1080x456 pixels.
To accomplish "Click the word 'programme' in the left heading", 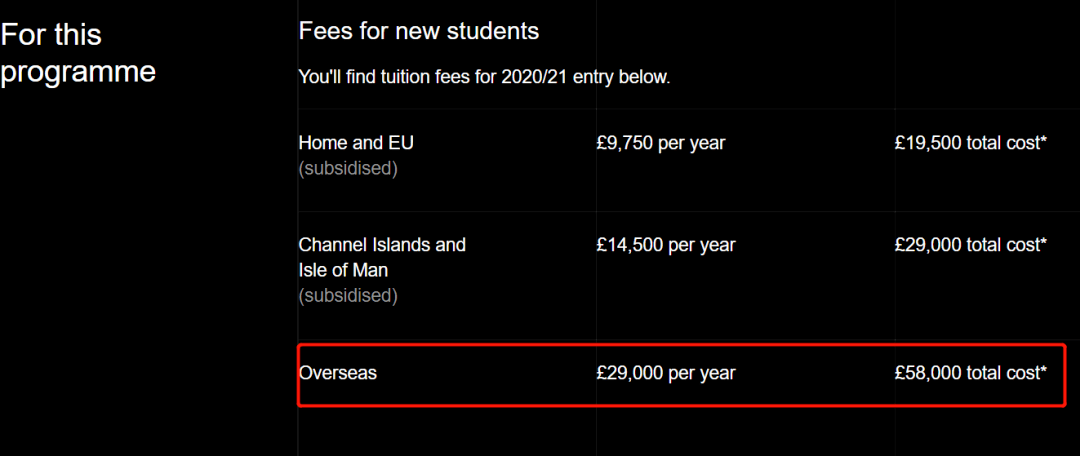I will point(78,72).
